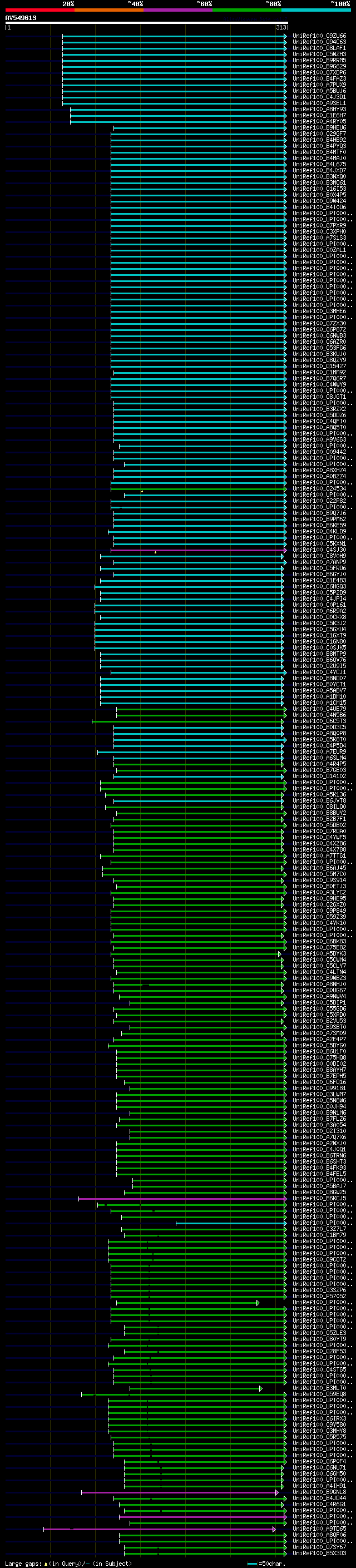Select the UniRef100_Q7XDP6 label
The height and width of the screenshot is (1568, 356).
(x=319, y=72)
